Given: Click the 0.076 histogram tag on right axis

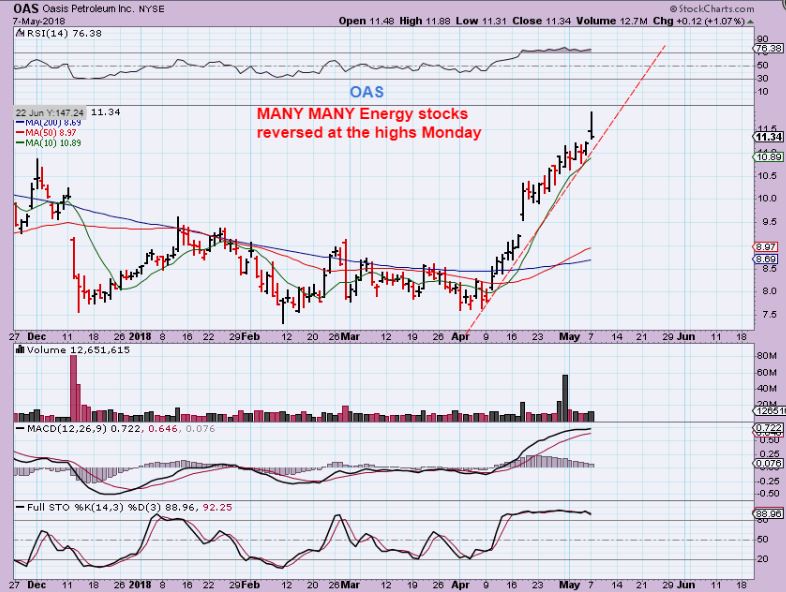Looking at the screenshot, I should pos(768,464).
